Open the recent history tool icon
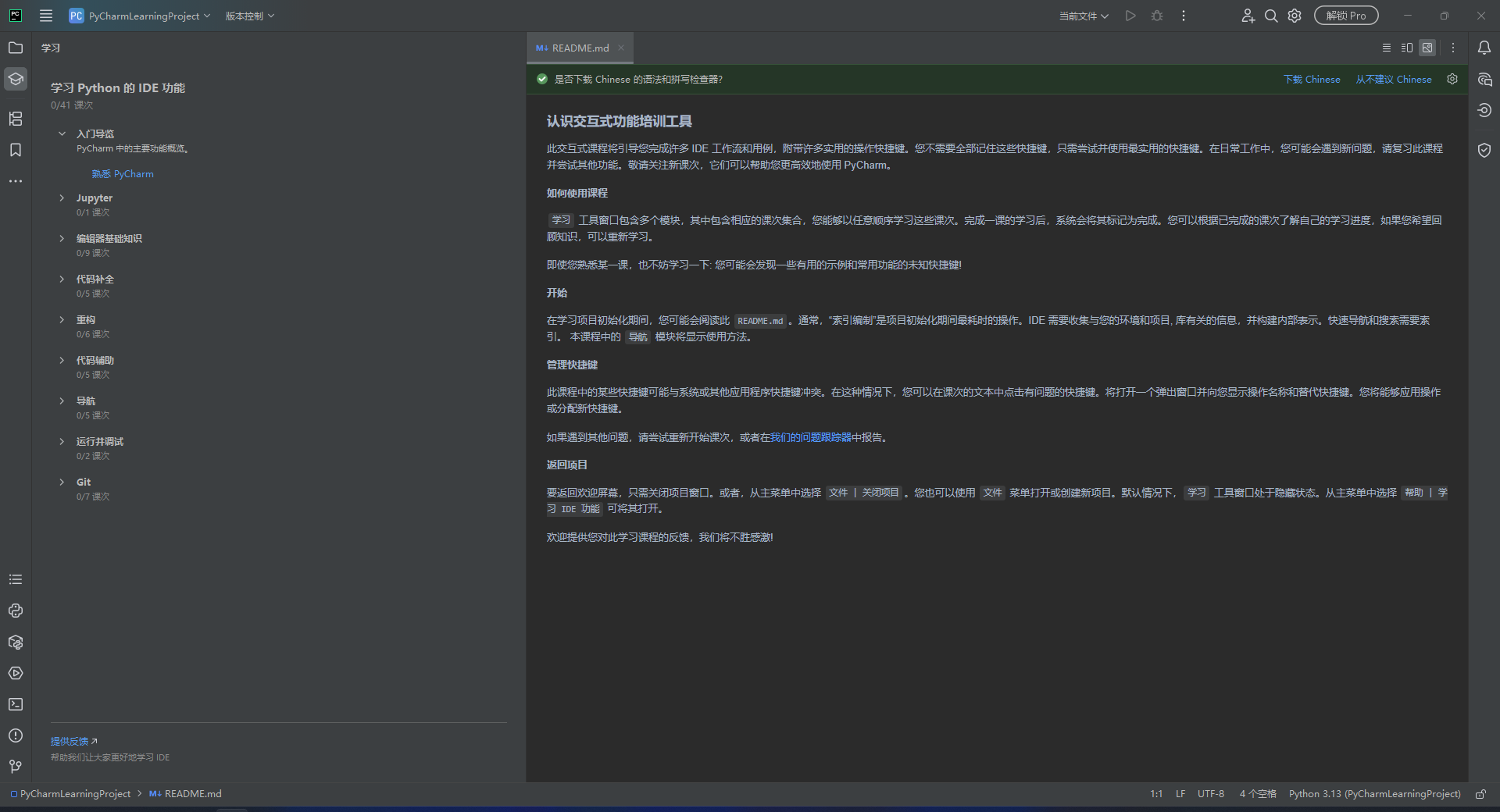This screenshot has width=1500, height=812. point(1484,110)
